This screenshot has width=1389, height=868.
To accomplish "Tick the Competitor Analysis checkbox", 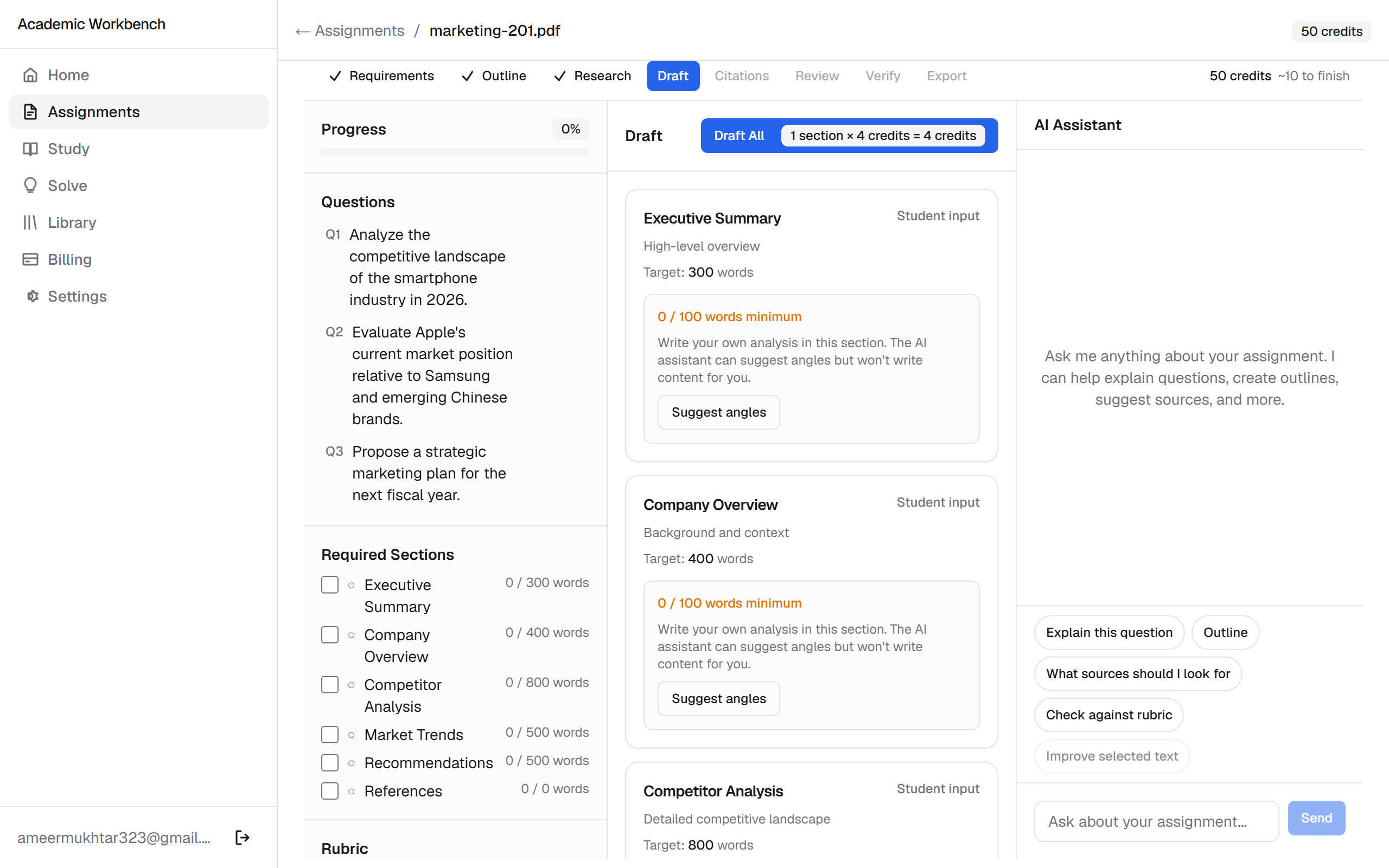I will (330, 685).
